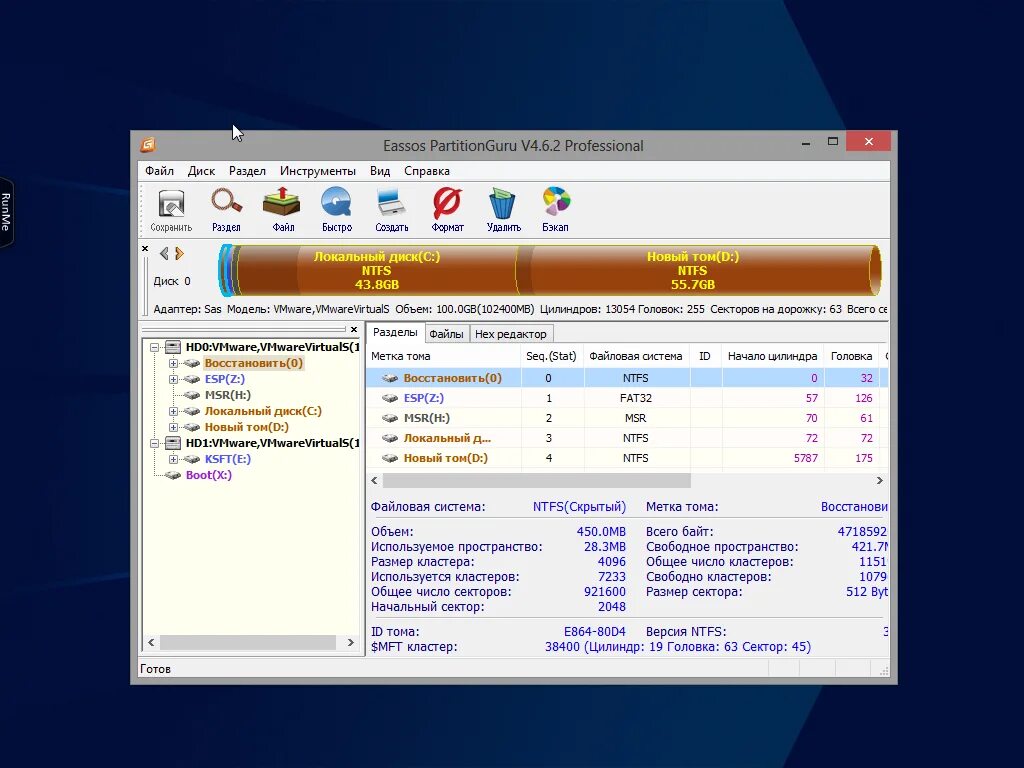Click the E864-80D4 volume ID value

(595, 632)
